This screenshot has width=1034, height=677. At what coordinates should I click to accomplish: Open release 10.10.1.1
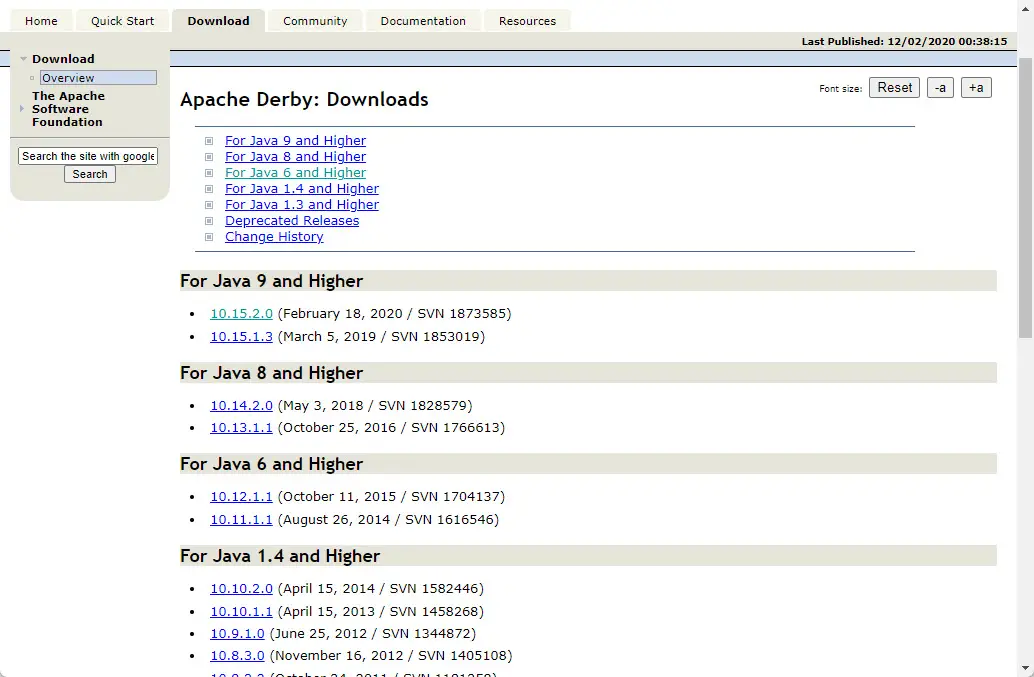point(241,612)
